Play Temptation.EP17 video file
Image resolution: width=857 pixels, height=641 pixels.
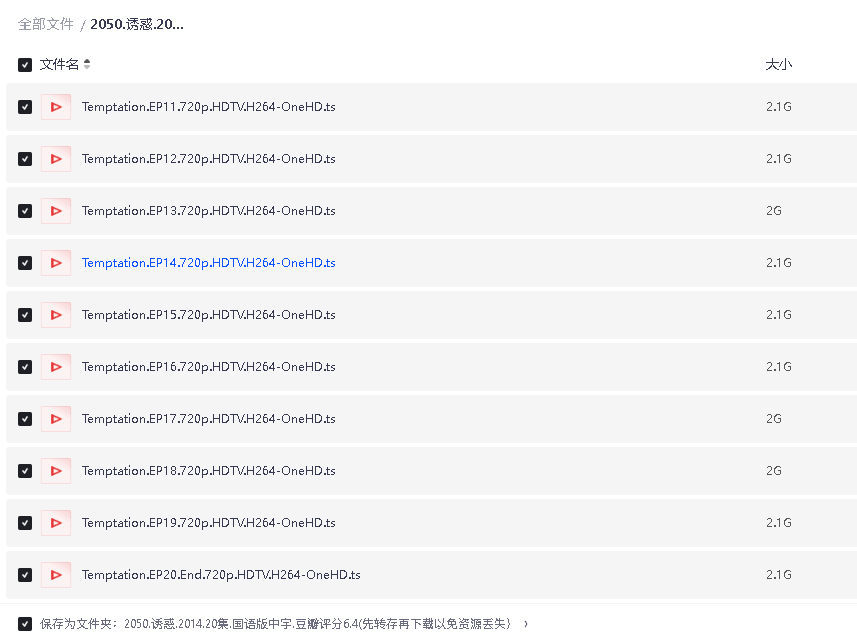[56, 418]
